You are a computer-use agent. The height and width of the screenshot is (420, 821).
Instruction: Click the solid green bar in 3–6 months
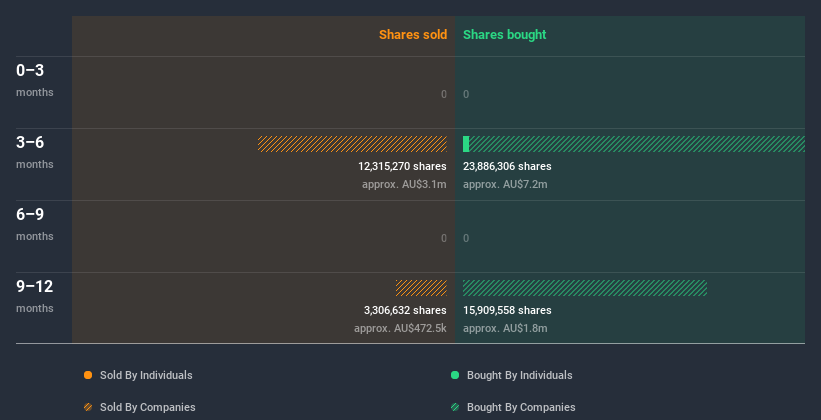[466, 144]
